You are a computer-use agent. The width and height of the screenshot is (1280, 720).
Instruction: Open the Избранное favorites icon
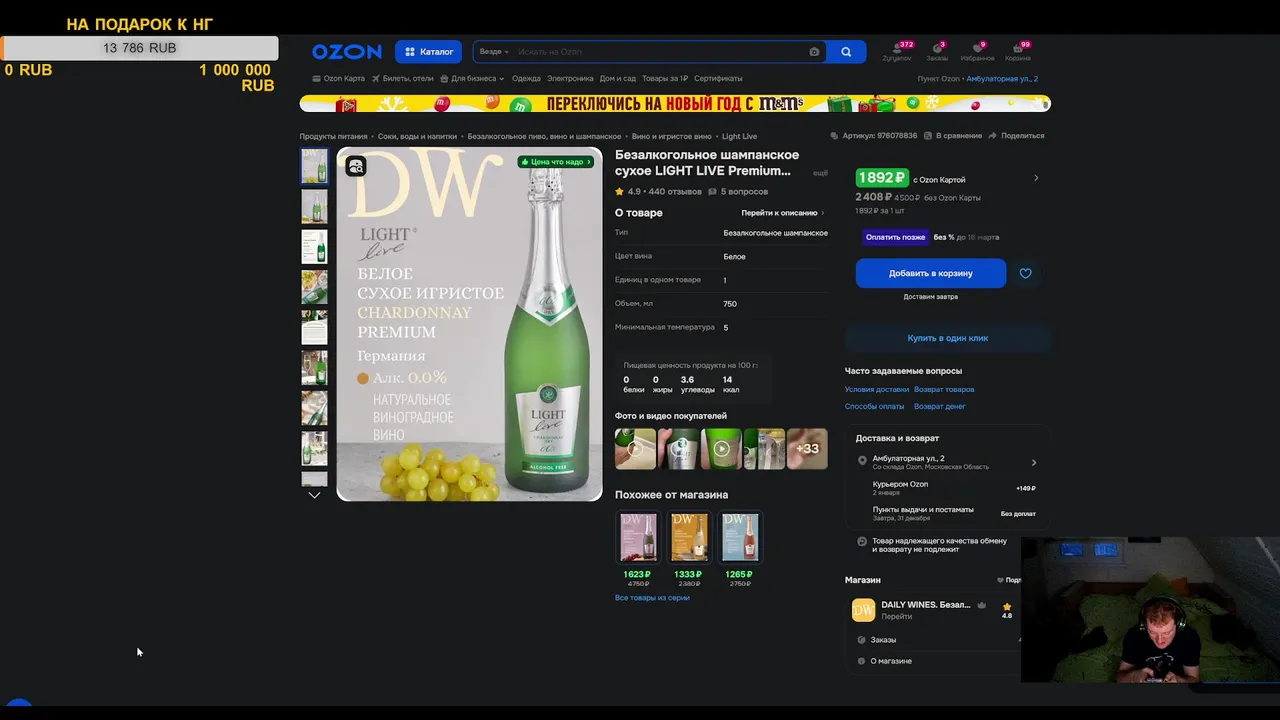click(977, 52)
